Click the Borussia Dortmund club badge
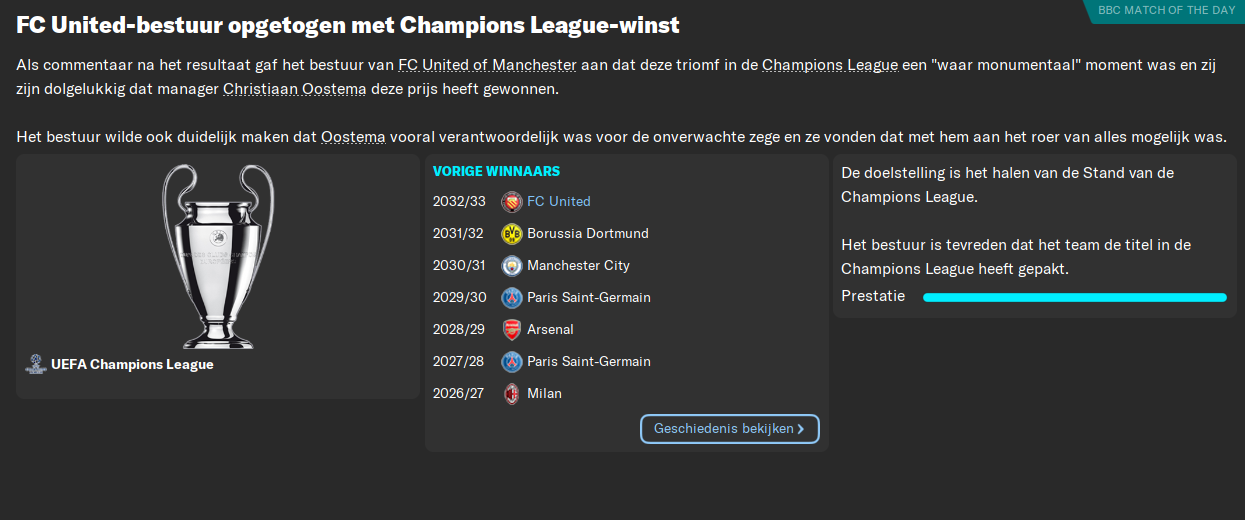 [511, 234]
